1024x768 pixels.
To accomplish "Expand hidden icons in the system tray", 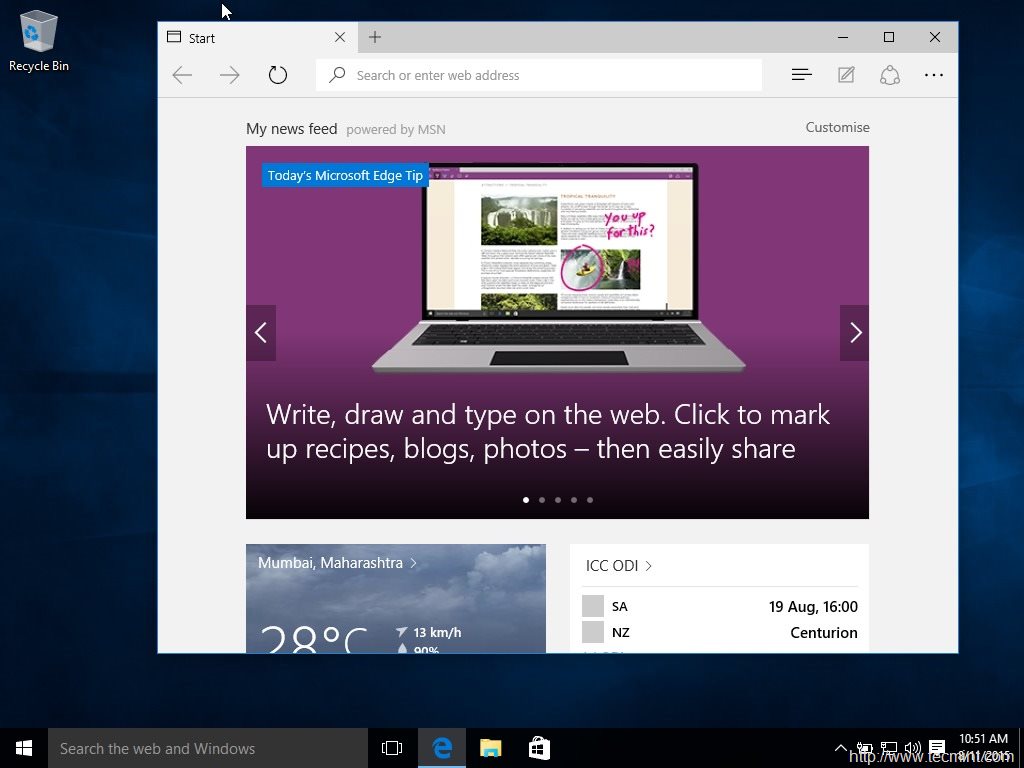I will [x=841, y=747].
